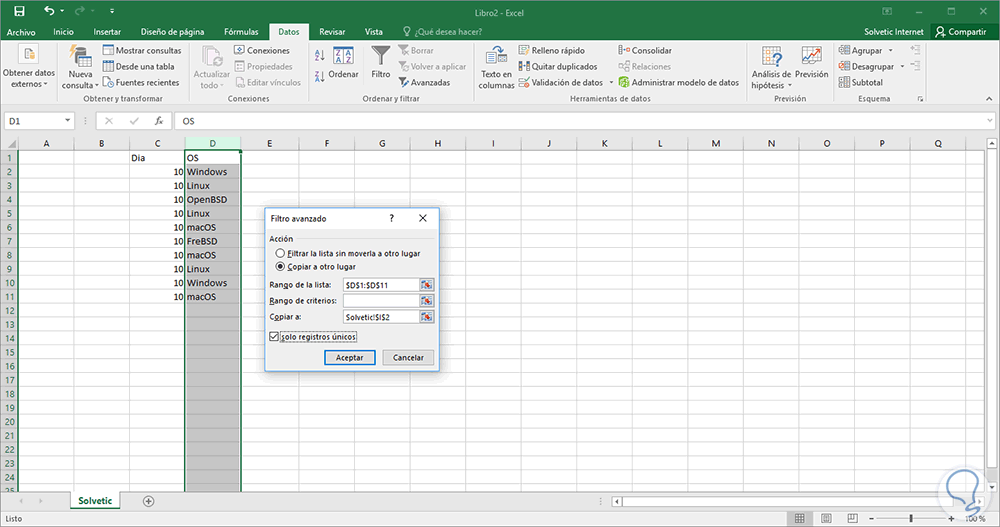Toggle Solo registros únicos checkbox
Screen dimensions: 1000x527
(x=275, y=337)
